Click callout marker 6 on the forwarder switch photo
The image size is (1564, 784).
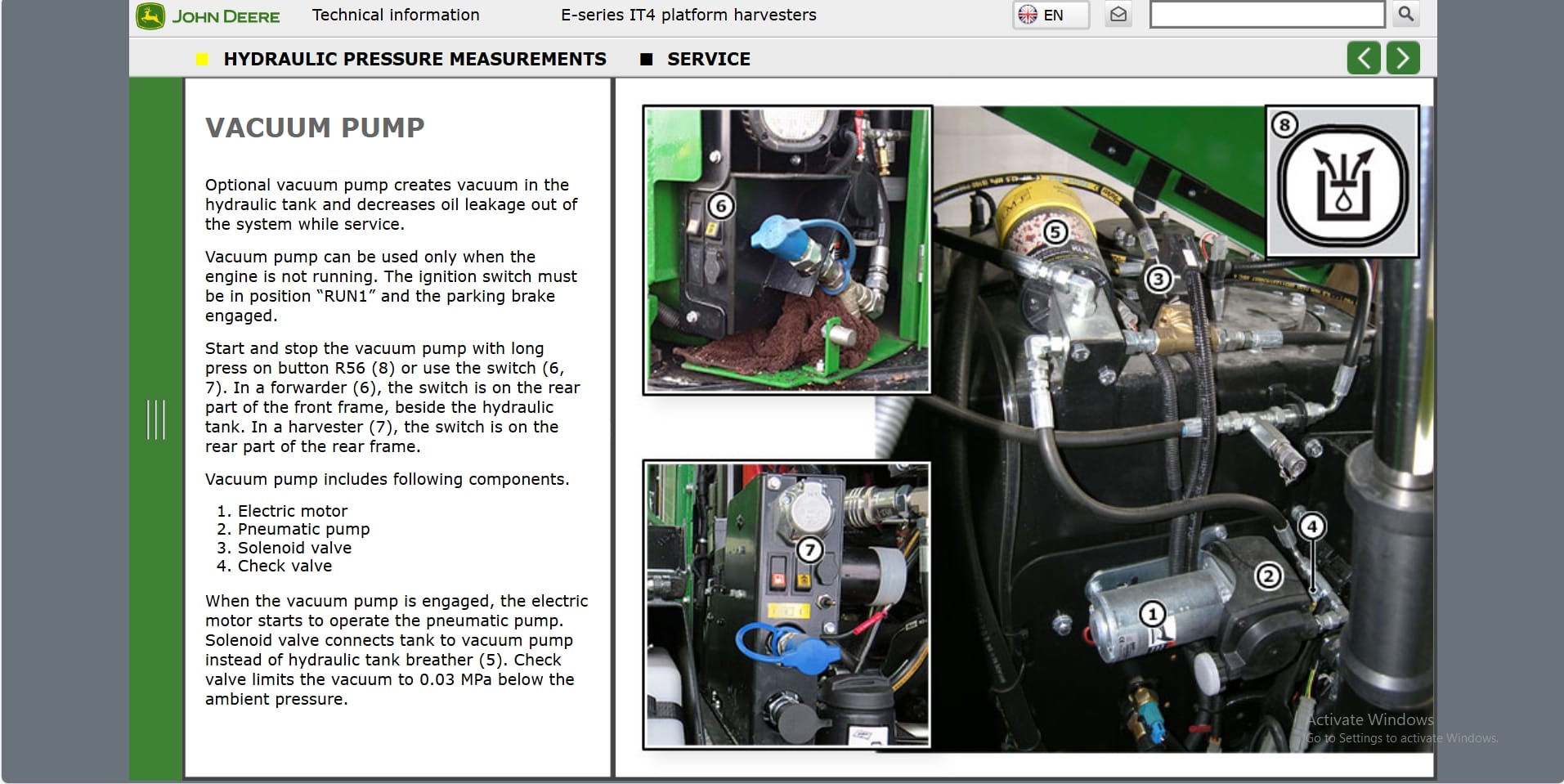(x=720, y=205)
